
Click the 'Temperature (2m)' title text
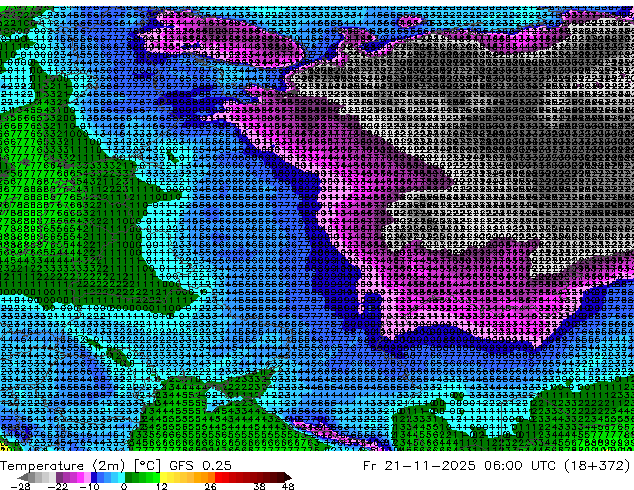tap(62, 466)
